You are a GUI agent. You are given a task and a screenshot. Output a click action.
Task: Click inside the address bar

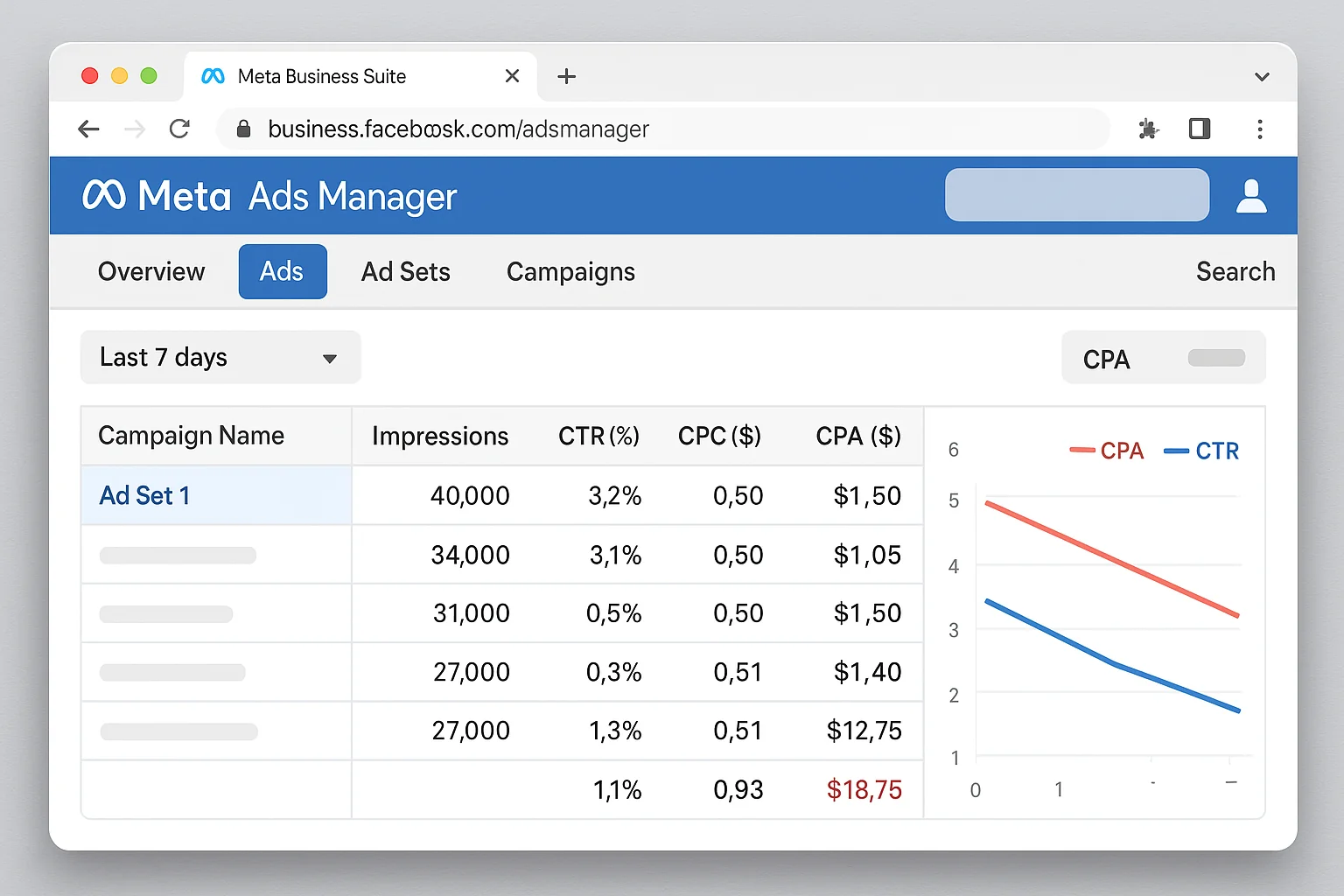click(612, 129)
